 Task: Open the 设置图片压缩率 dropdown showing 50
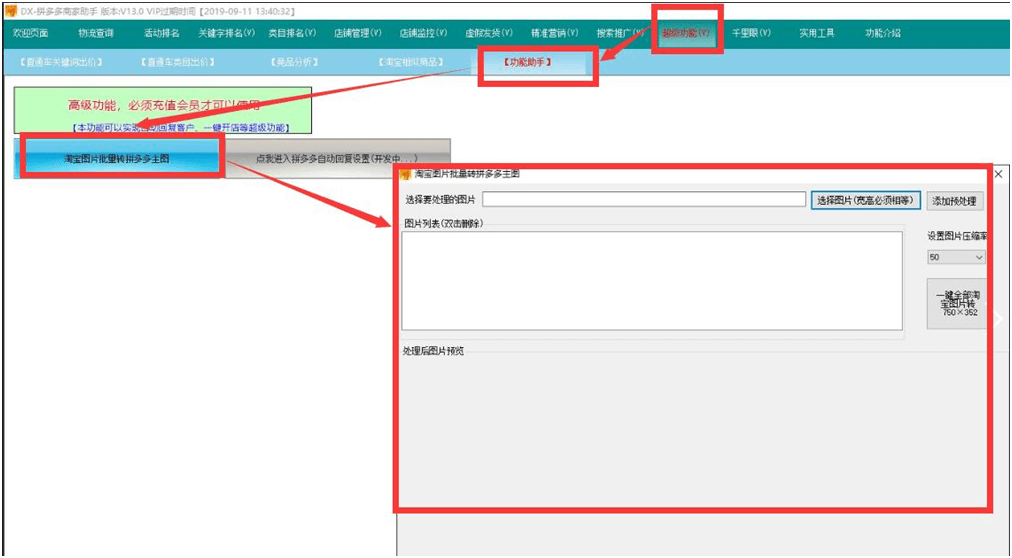click(956, 257)
